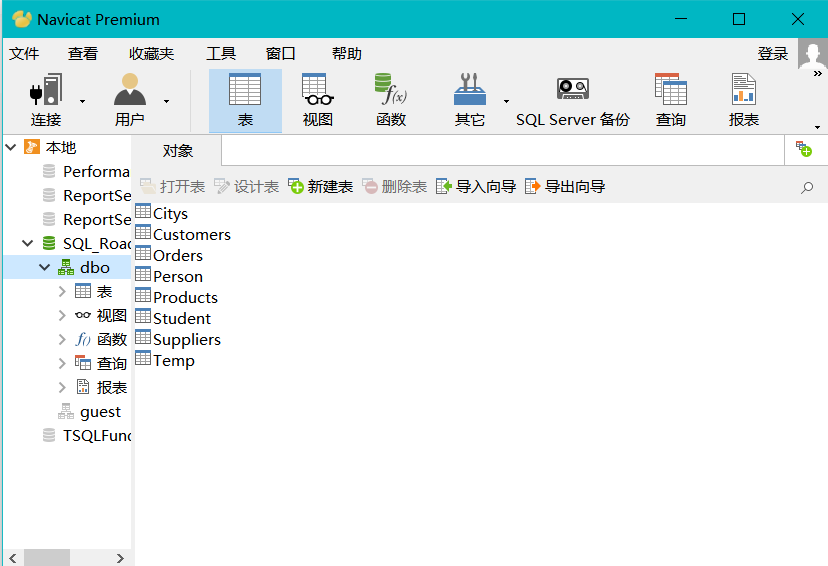Image resolution: width=828 pixels, height=566 pixels.
Task: Open the Help (帮助) menu
Action: point(346,53)
